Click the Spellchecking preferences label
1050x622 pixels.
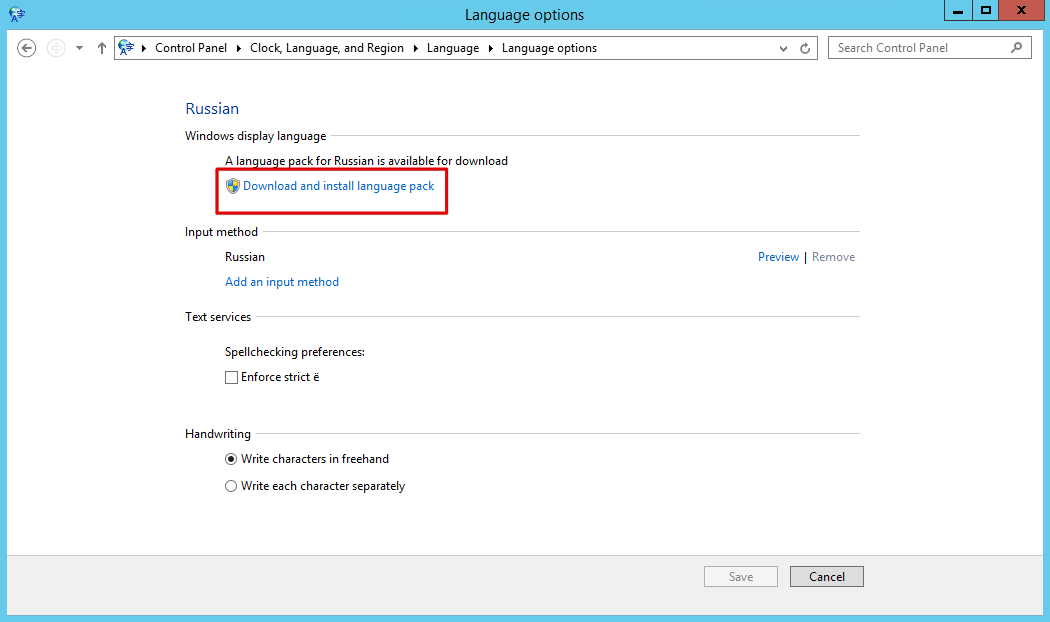tap(295, 352)
